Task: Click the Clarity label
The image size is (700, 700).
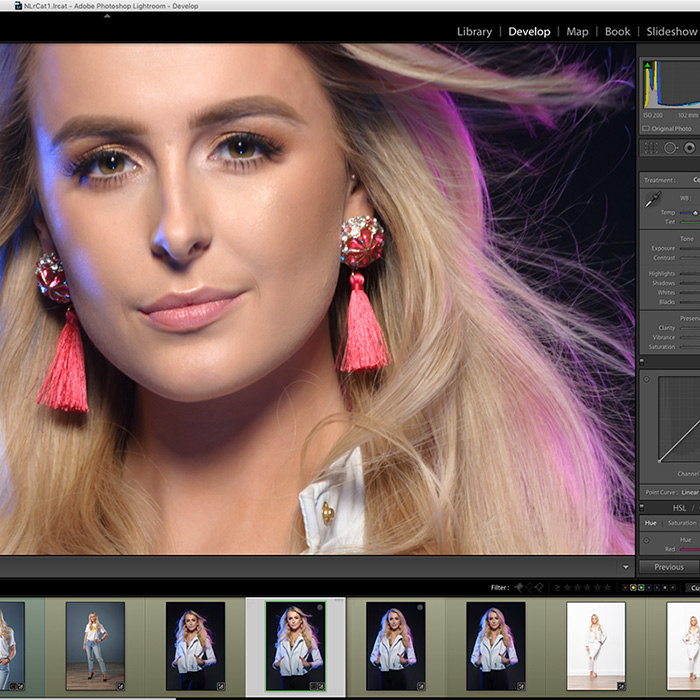Action: (x=667, y=328)
